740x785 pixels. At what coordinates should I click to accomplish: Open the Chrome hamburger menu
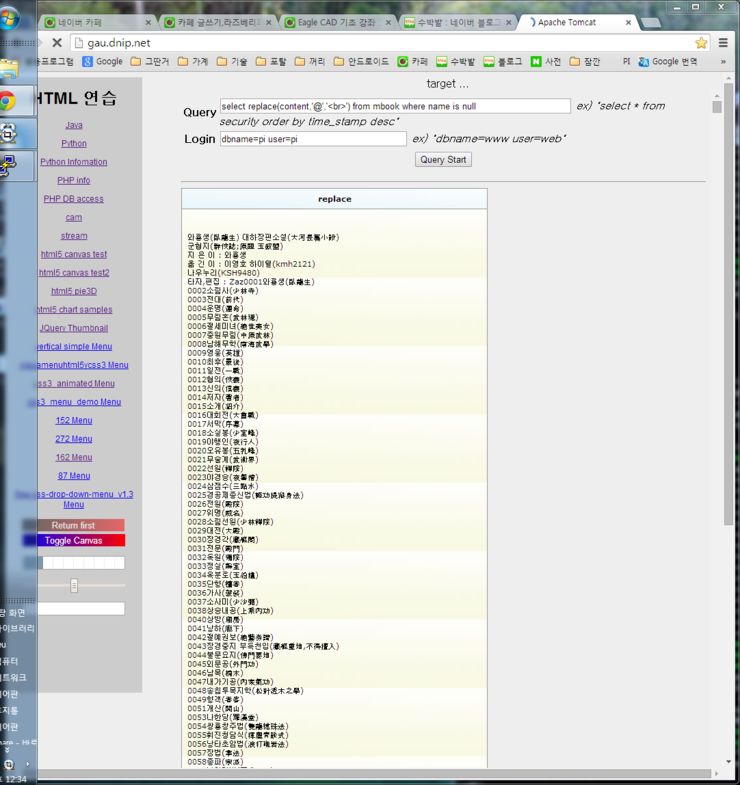723,43
